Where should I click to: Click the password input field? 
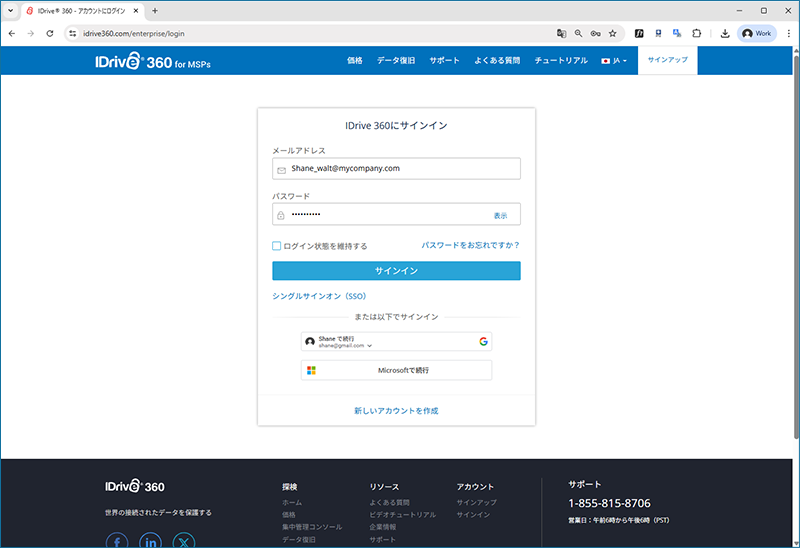point(396,214)
